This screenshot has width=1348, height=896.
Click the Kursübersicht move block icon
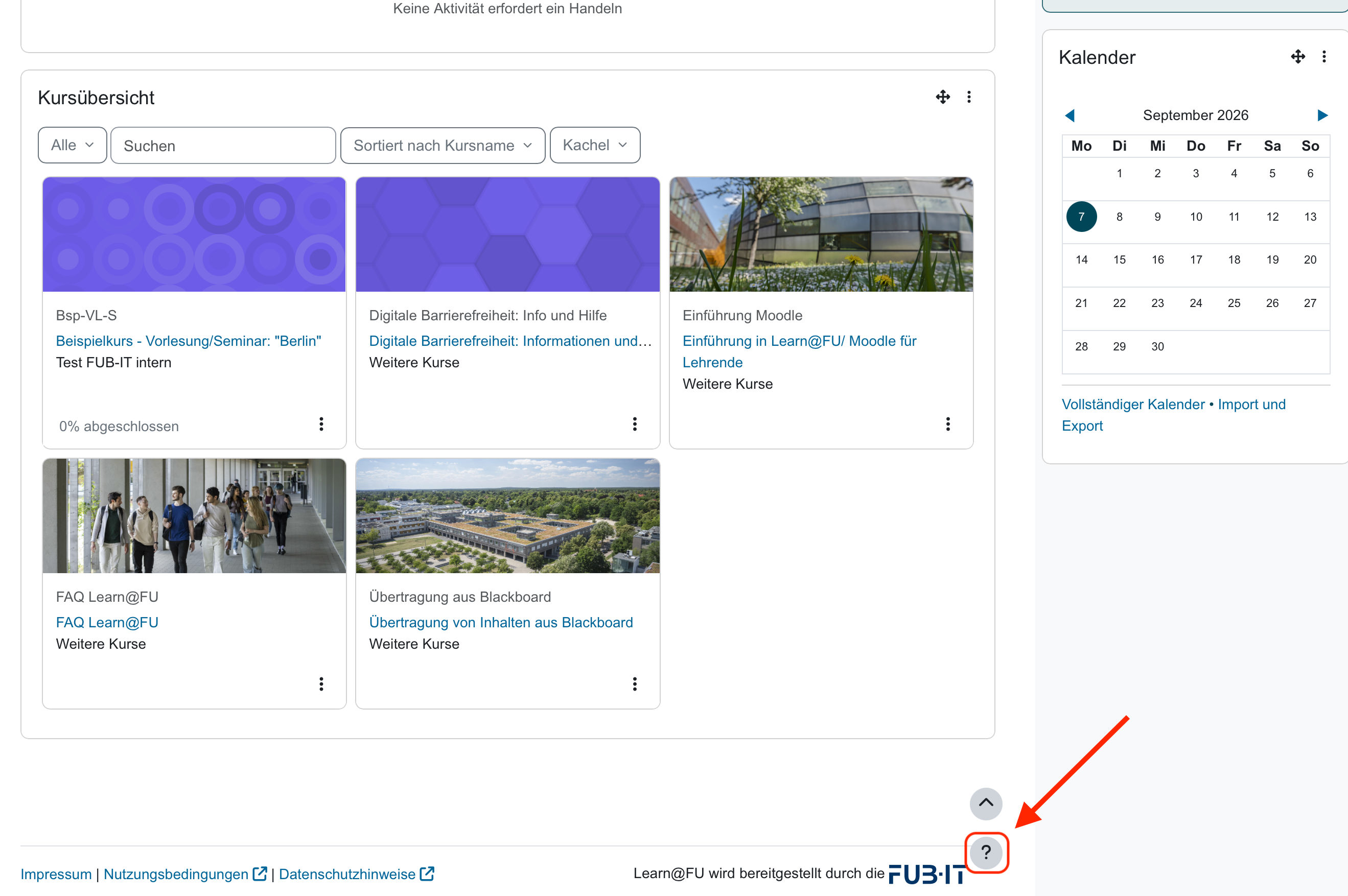point(943,97)
